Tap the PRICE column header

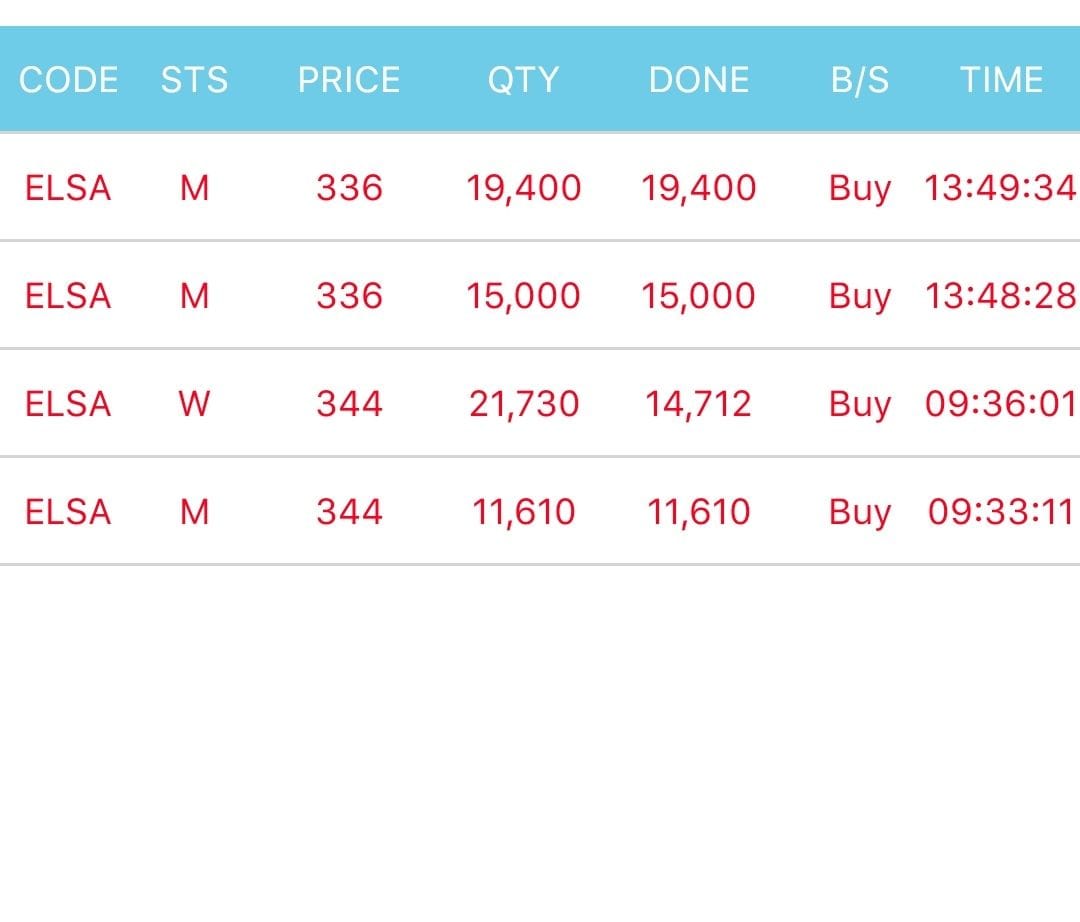[x=349, y=80]
